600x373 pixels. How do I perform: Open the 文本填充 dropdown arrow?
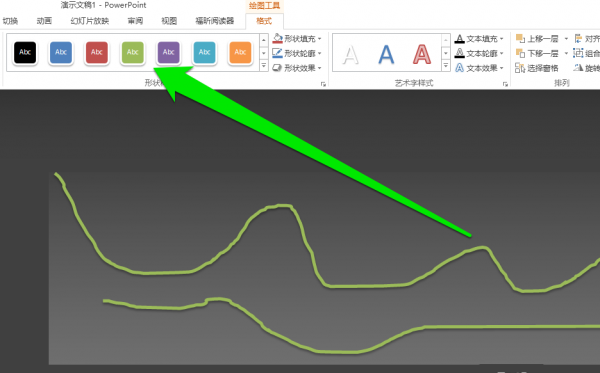coord(502,39)
